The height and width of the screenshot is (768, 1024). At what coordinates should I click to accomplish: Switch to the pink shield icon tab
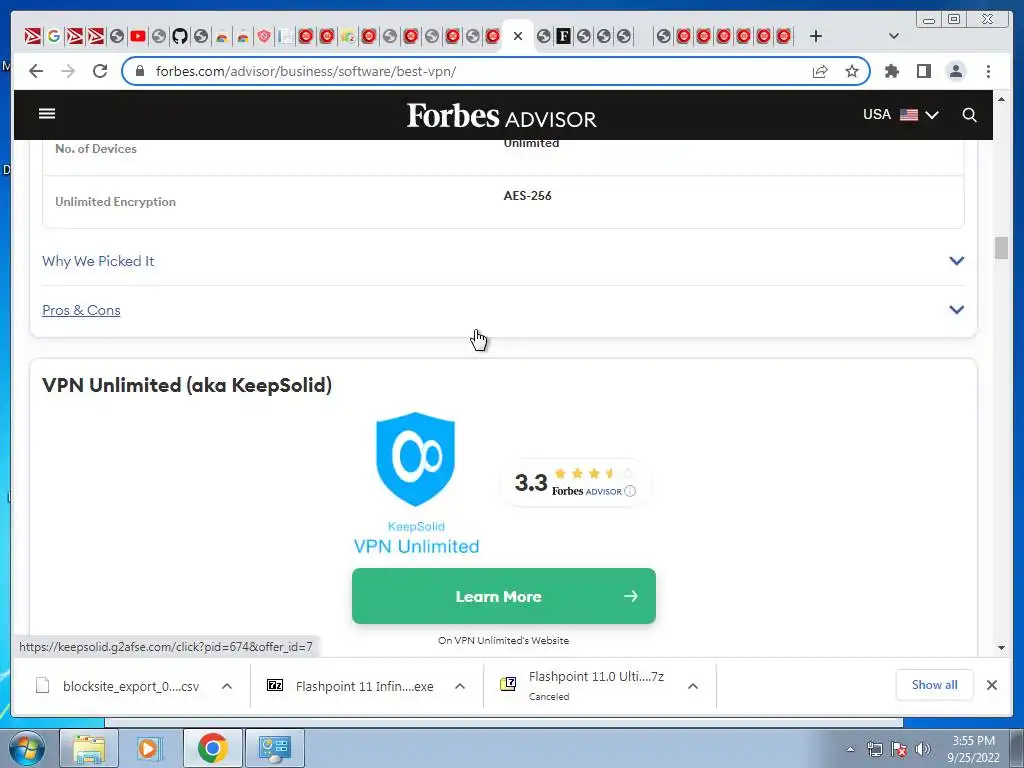[x=263, y=37]
